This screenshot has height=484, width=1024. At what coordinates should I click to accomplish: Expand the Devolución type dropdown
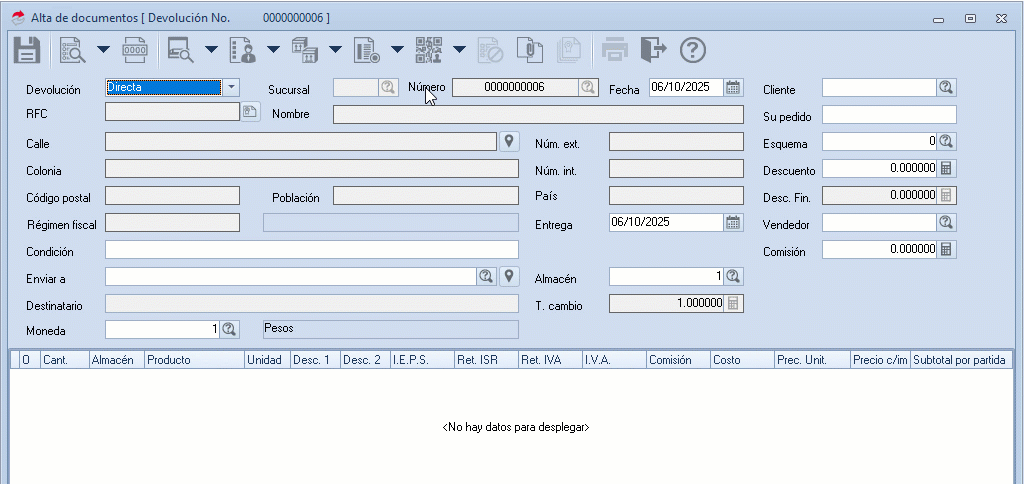tap(231, 88)
